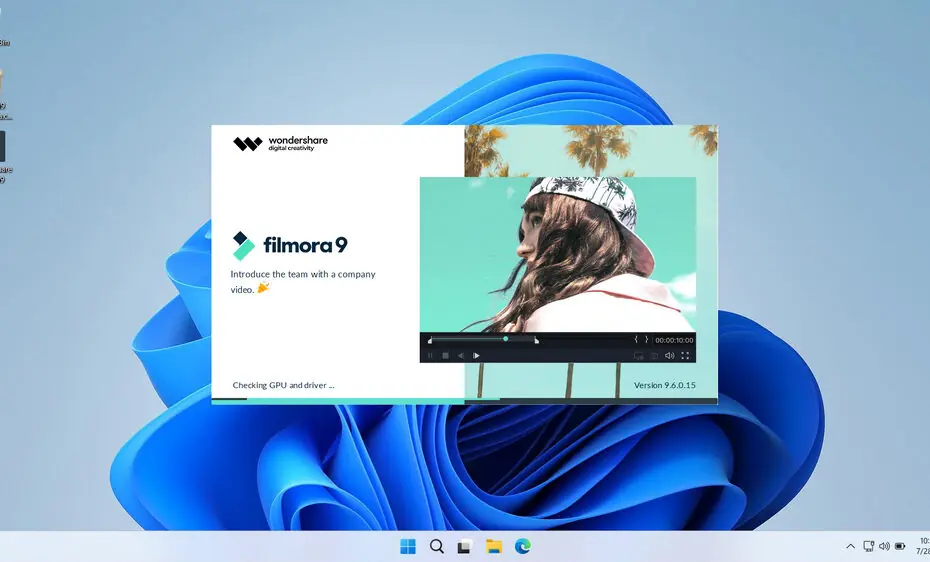Click 'Introduce the team with a company video.' text

pos(302,282)
